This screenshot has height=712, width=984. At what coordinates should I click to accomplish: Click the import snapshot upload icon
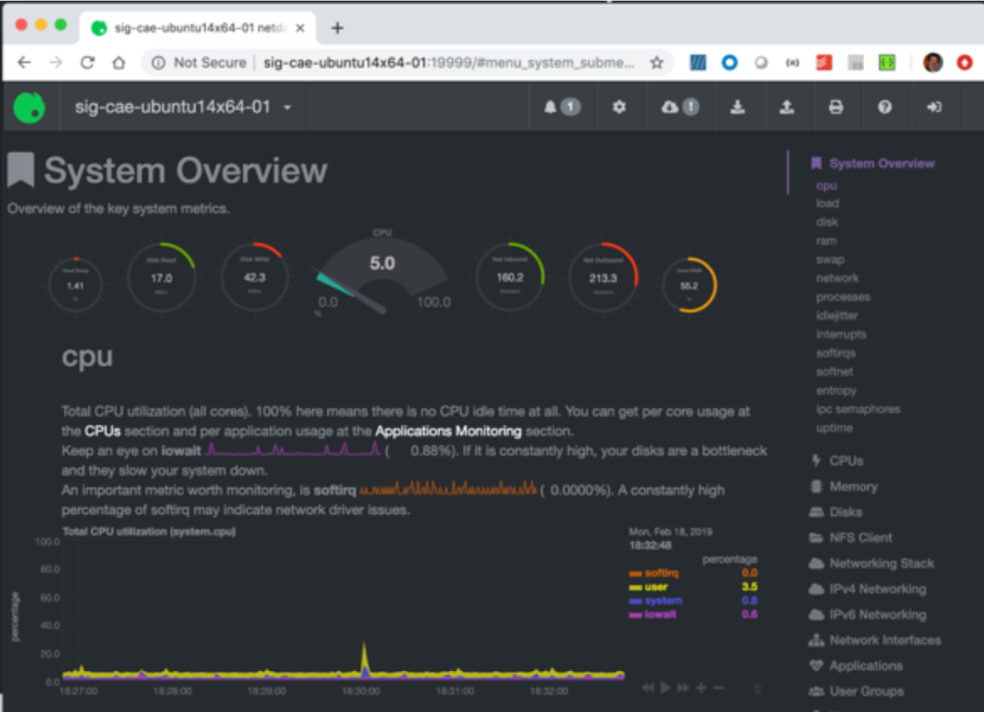point(786,107)
